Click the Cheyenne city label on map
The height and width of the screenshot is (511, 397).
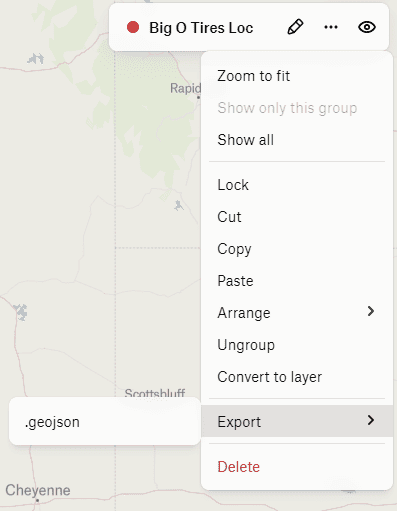click(x=38, y=490)
